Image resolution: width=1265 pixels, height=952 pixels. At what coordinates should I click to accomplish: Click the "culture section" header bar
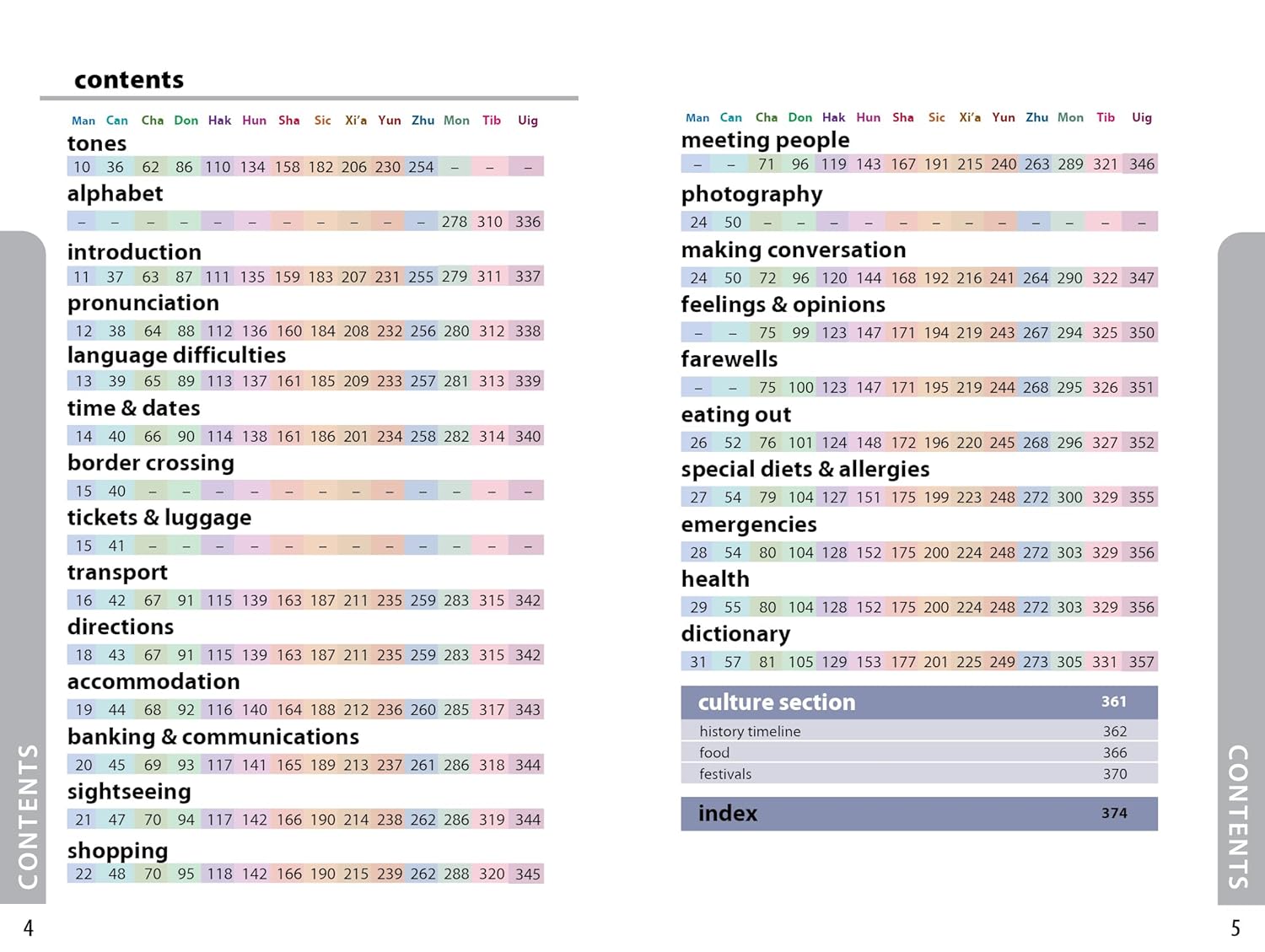coord(918,702)
